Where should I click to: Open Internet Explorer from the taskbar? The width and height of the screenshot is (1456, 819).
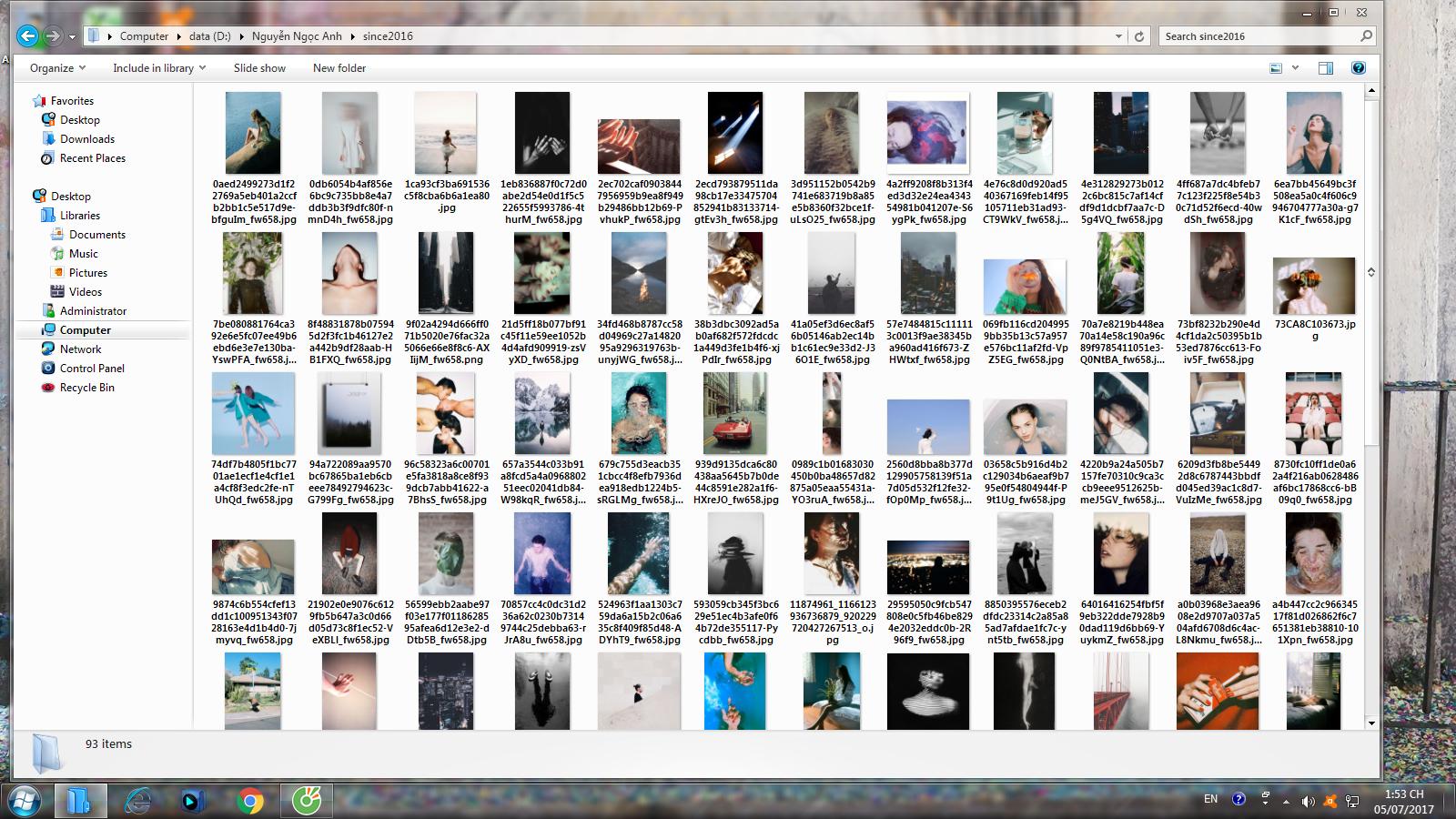pos(138,801)
